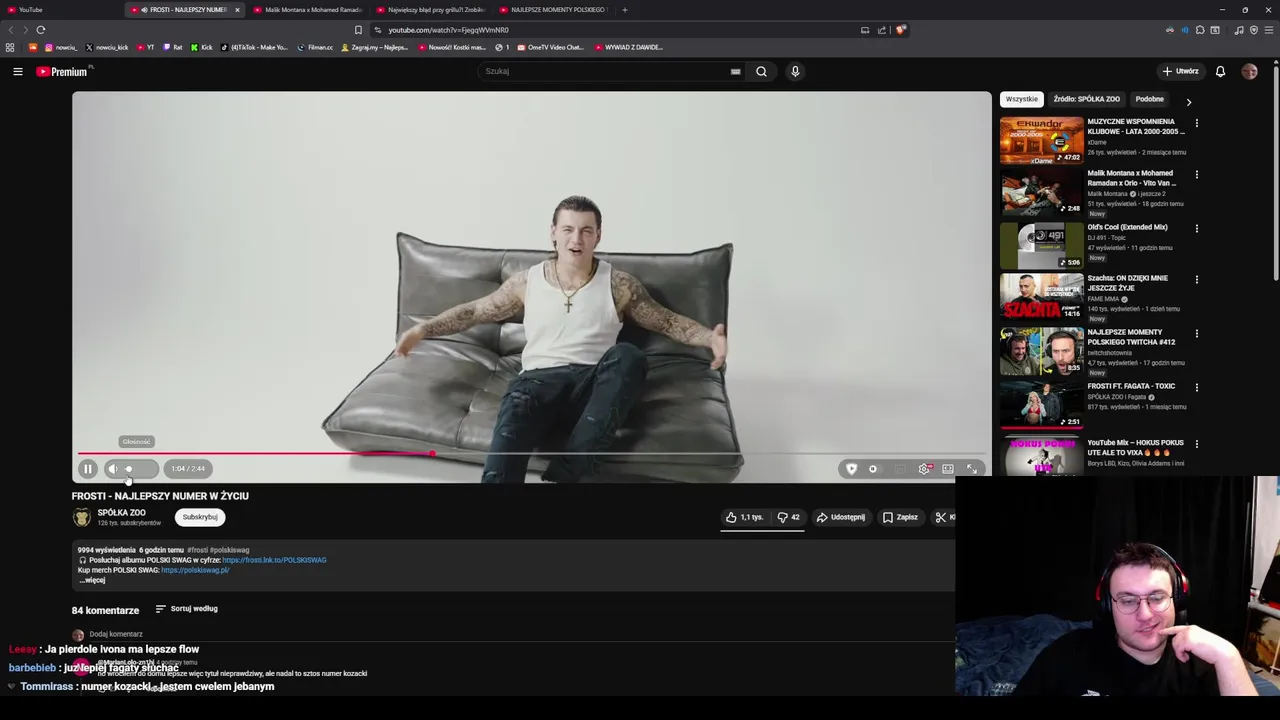Screen dimensions: 1280x720
Task: Open Szachta: ON DZIĘKI MNIE video thumbnail
Action: pos(1041,297)
